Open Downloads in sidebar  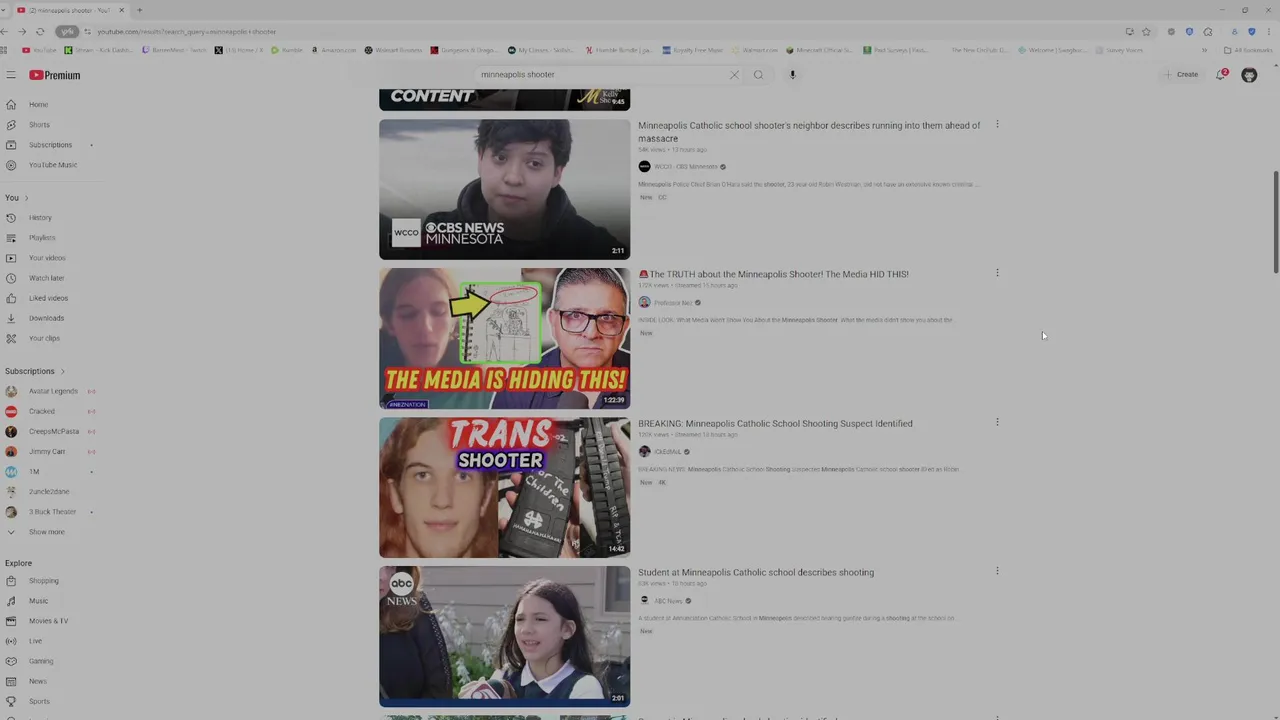pos(48,318)
